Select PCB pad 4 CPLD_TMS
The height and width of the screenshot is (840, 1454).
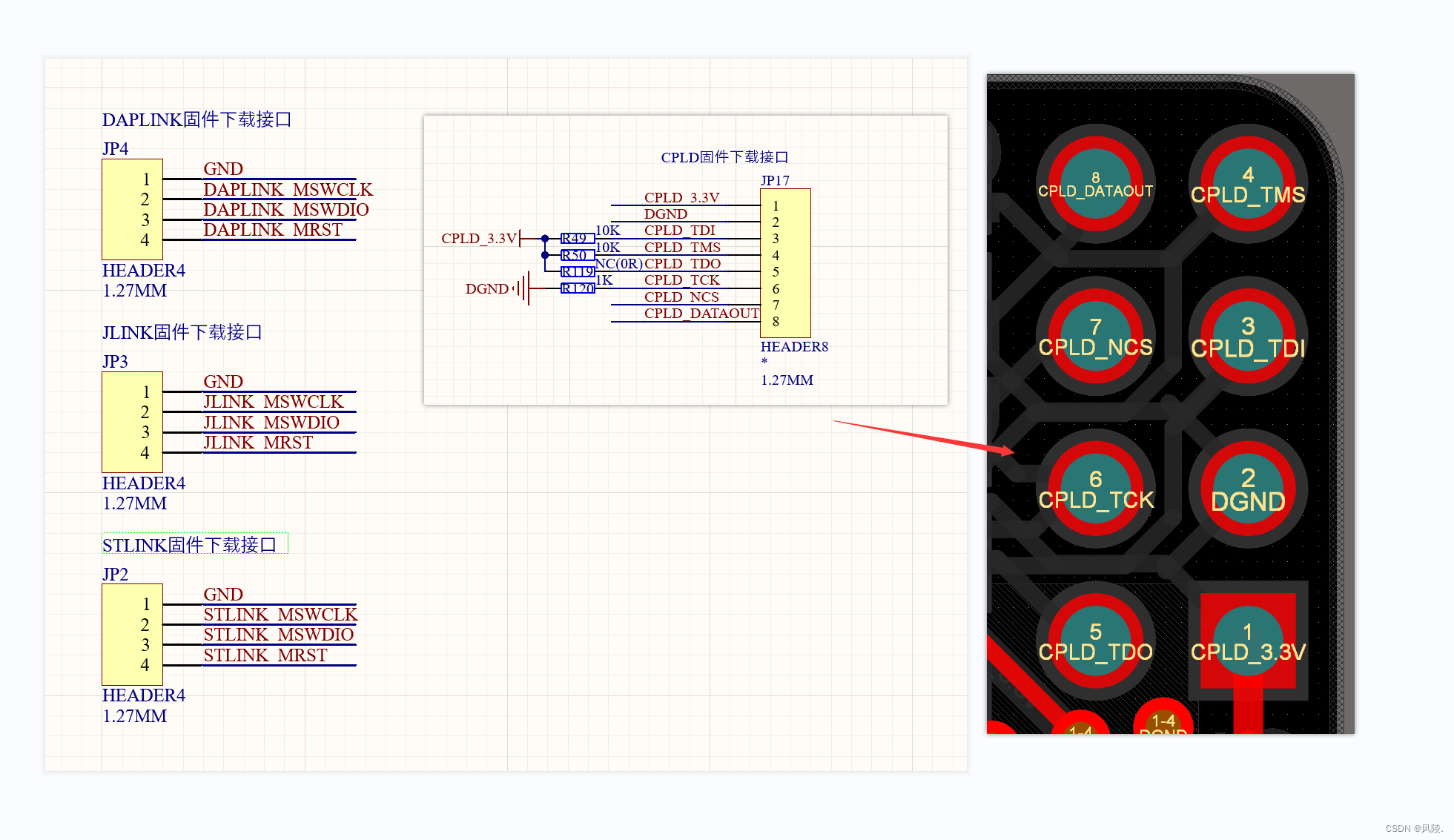[x=1248, y=184]
